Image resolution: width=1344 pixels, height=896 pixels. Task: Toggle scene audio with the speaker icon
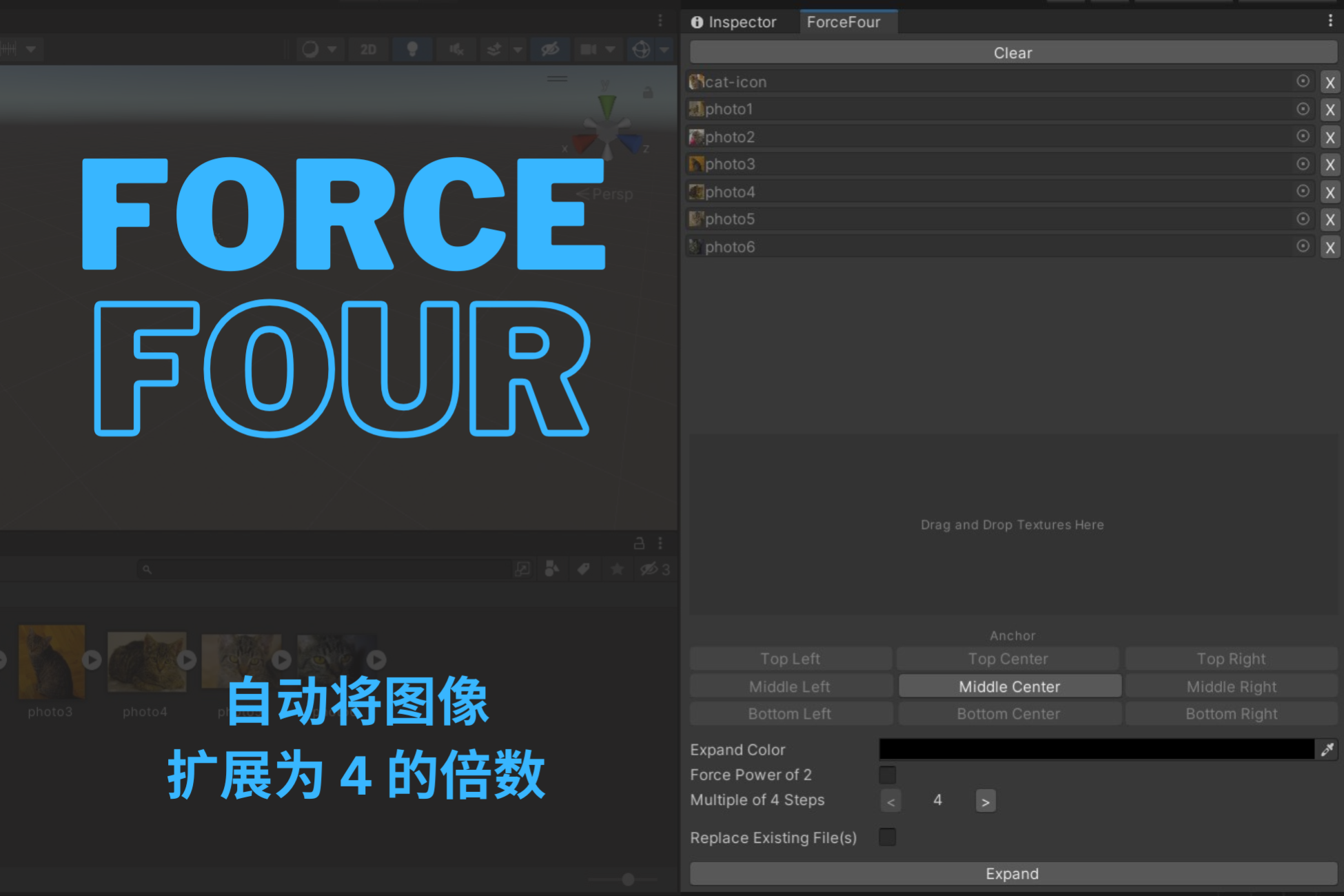[456, 50]
